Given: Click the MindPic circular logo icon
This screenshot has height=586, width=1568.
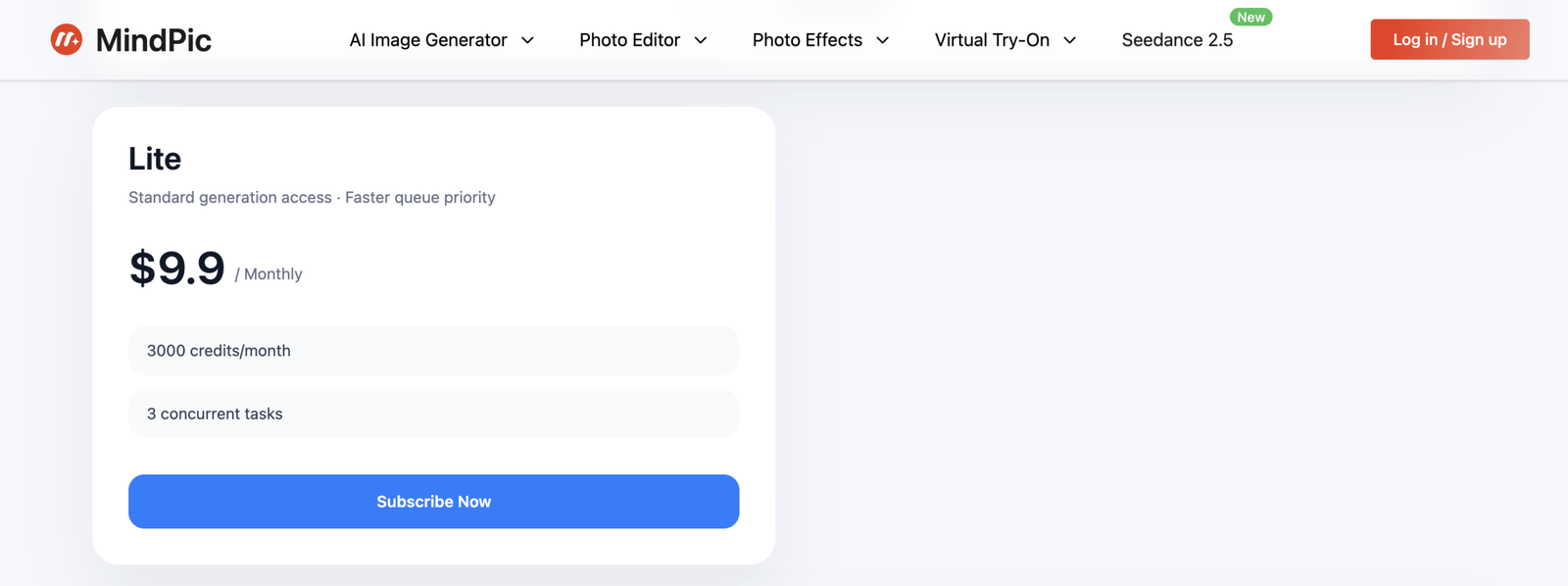Looking at the screenshot, I should (x=67, y=40).
